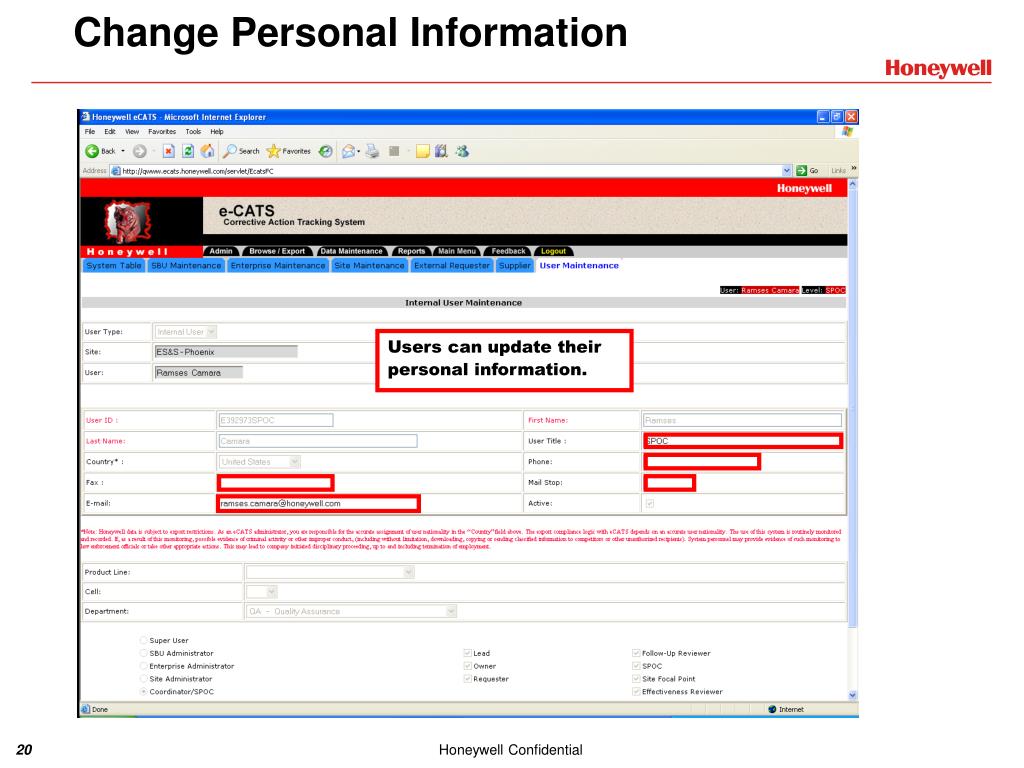Image resolution: width=1024 pixels, height=768 pixels.
Task: Select the Coordinator/SPOC radio button
Action: pos(144,692)
